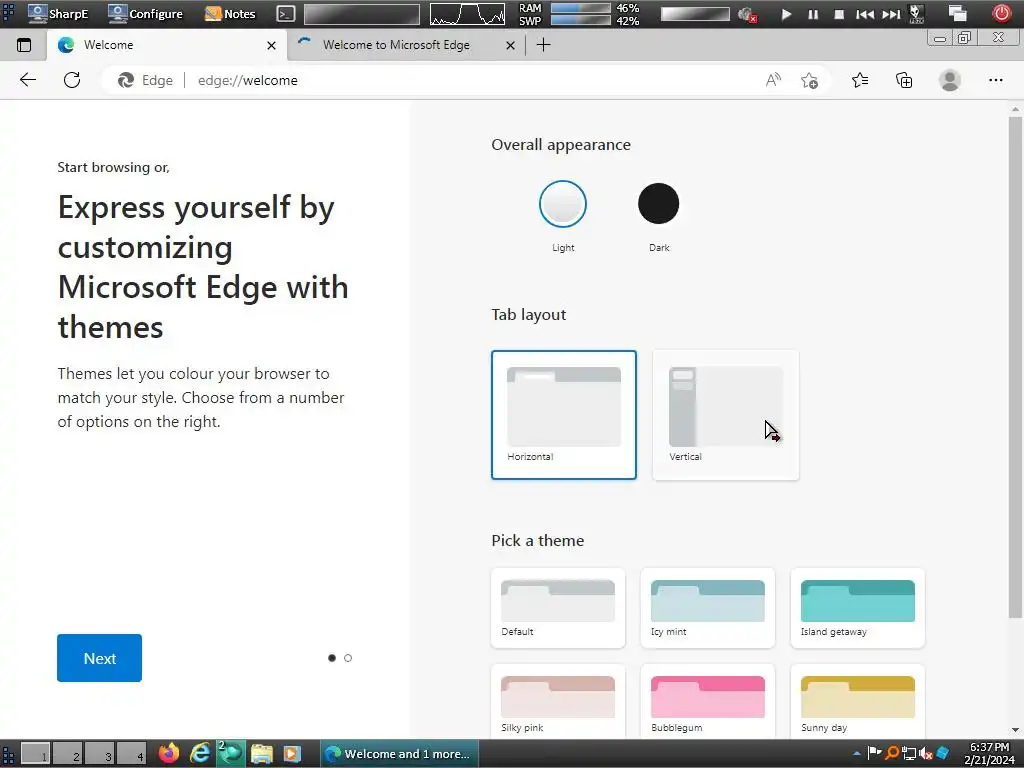Switch to virtual desktop 1
The height and width of the screenshot is (768, 1024).
35,754
